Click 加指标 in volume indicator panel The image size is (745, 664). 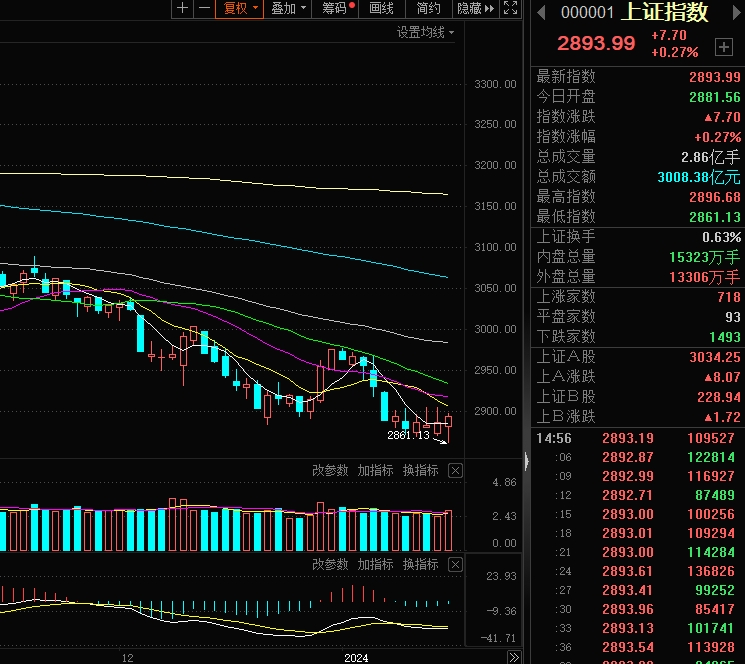click(x=375, y=470)
